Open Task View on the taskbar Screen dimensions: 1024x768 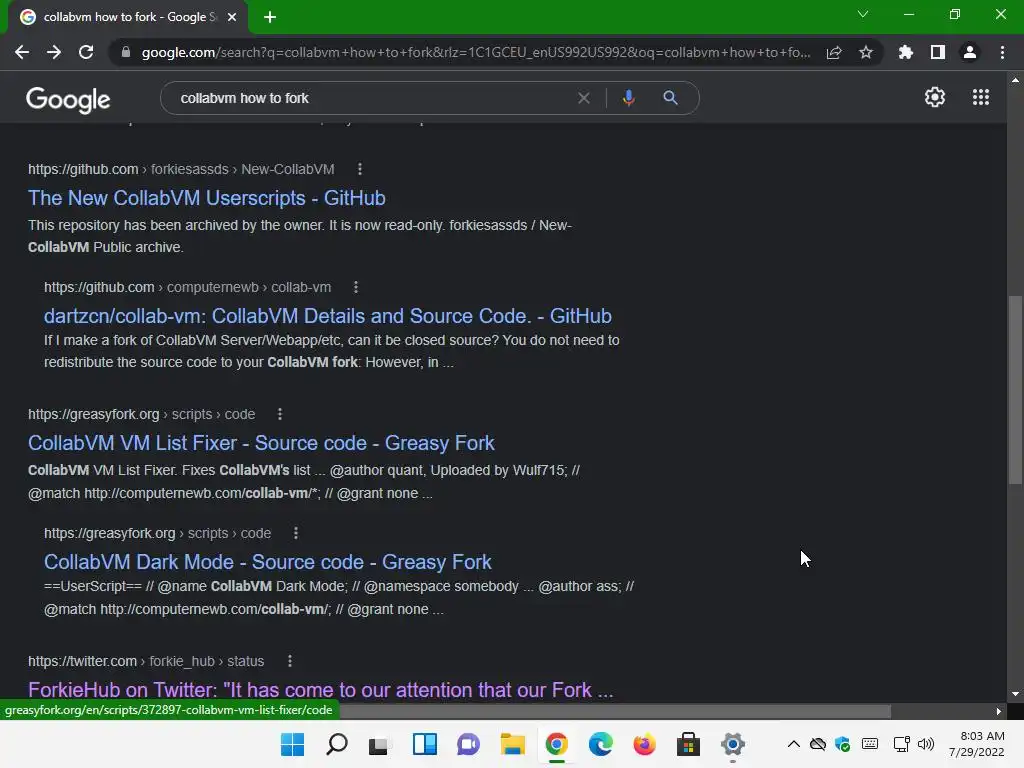[x=379, y=744]
